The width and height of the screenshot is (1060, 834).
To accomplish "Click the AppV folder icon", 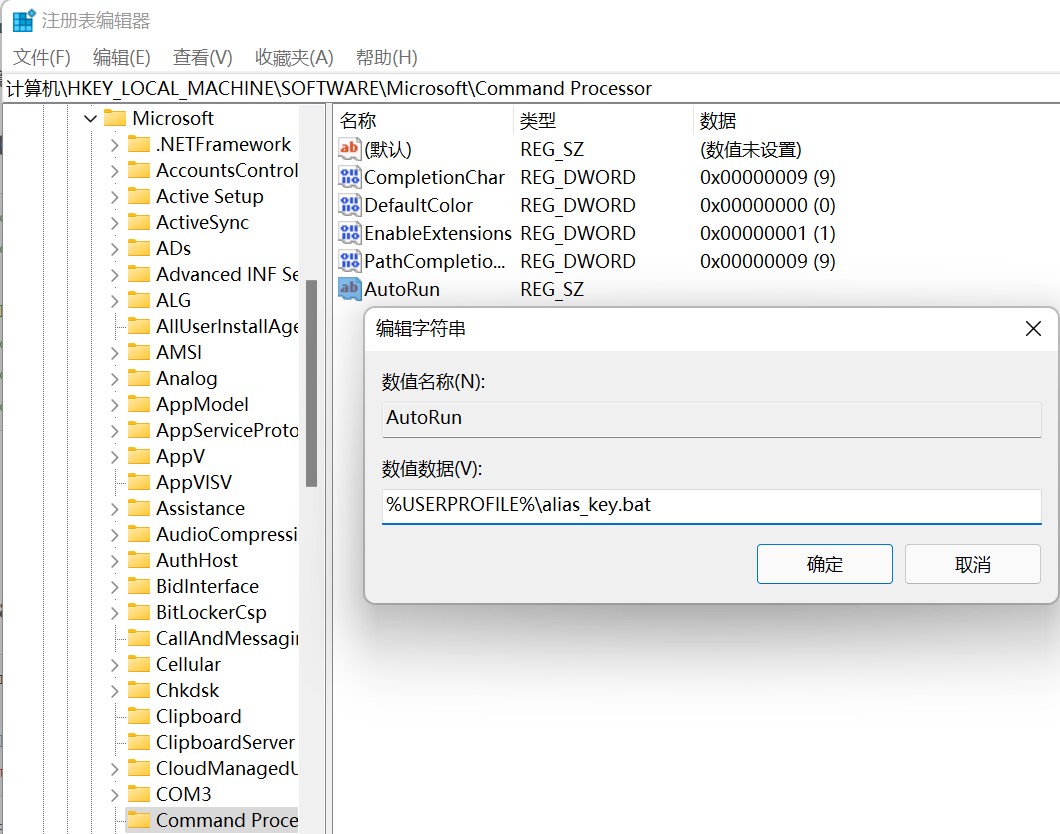I will 139,456.
